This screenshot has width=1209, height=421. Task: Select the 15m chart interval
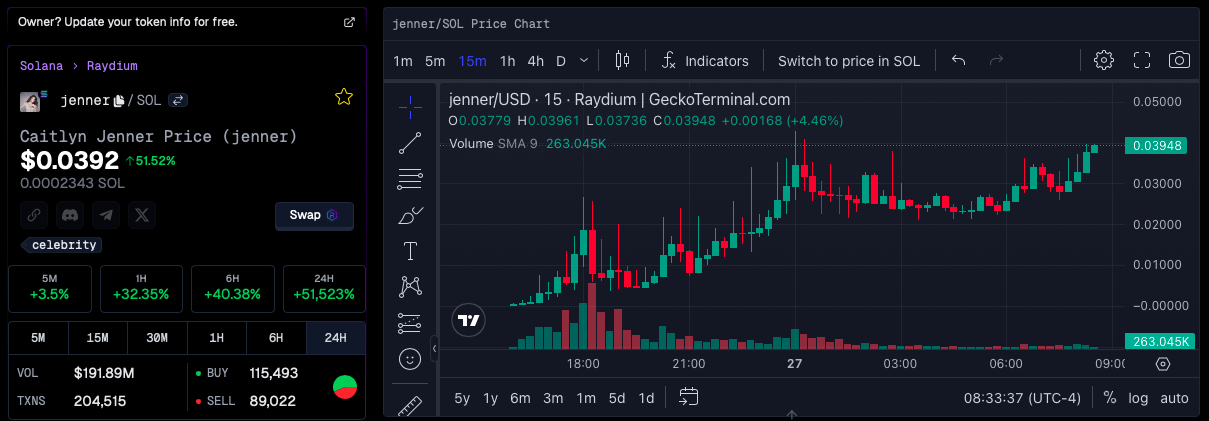[x=472, y=61]
